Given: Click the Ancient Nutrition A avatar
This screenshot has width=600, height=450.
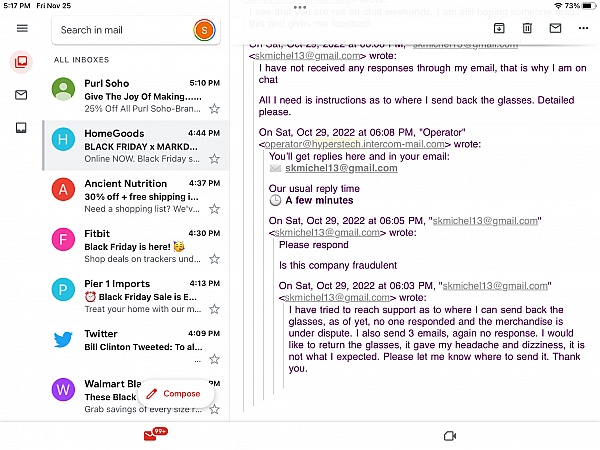Looking at the screenshot, I should click(63, 189).
